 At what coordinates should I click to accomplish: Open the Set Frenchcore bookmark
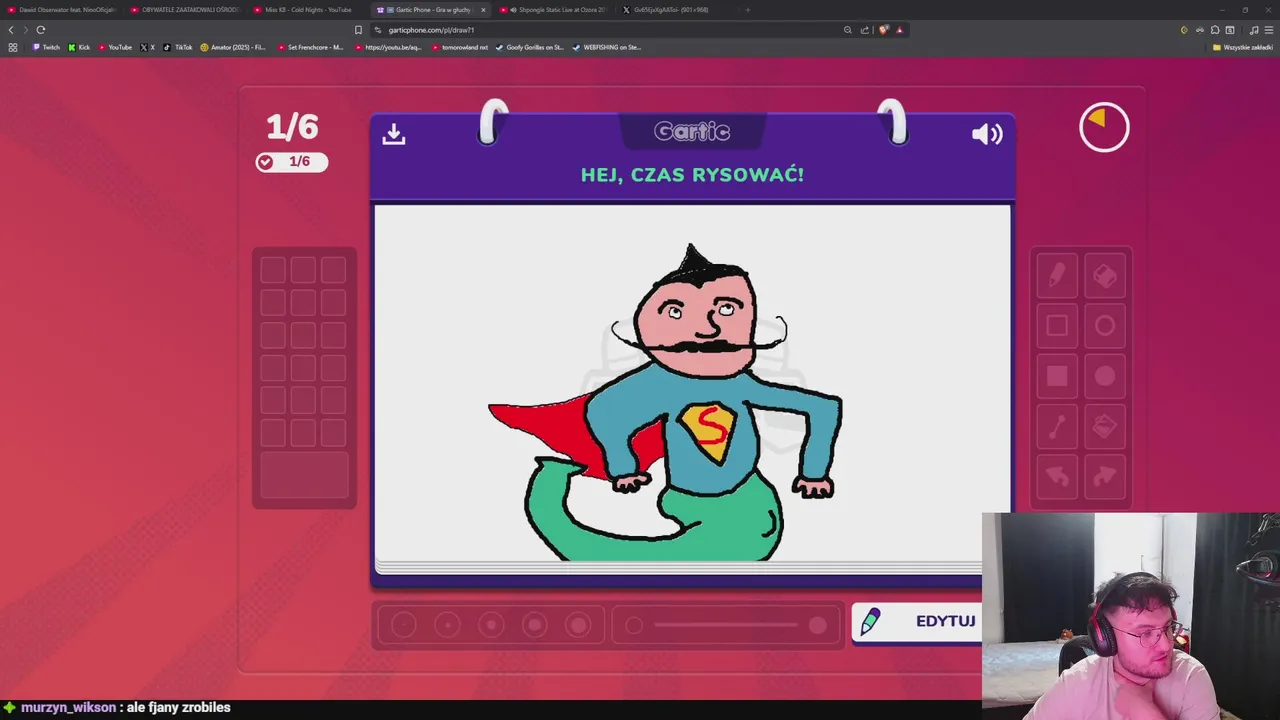tap(310, 47)
